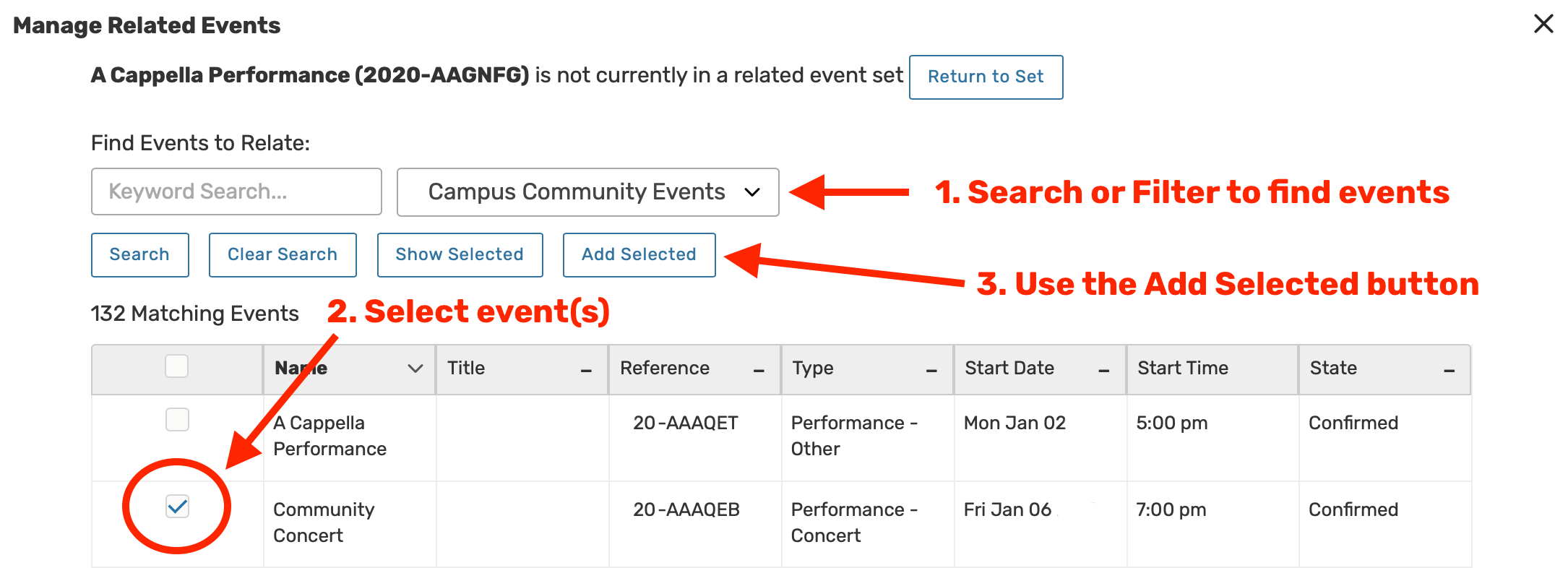Image resolution: width=1568 pixels, height=568 pixels.
Task: Uncheck the Community Concert row checkbox
Action: [177, 506]
